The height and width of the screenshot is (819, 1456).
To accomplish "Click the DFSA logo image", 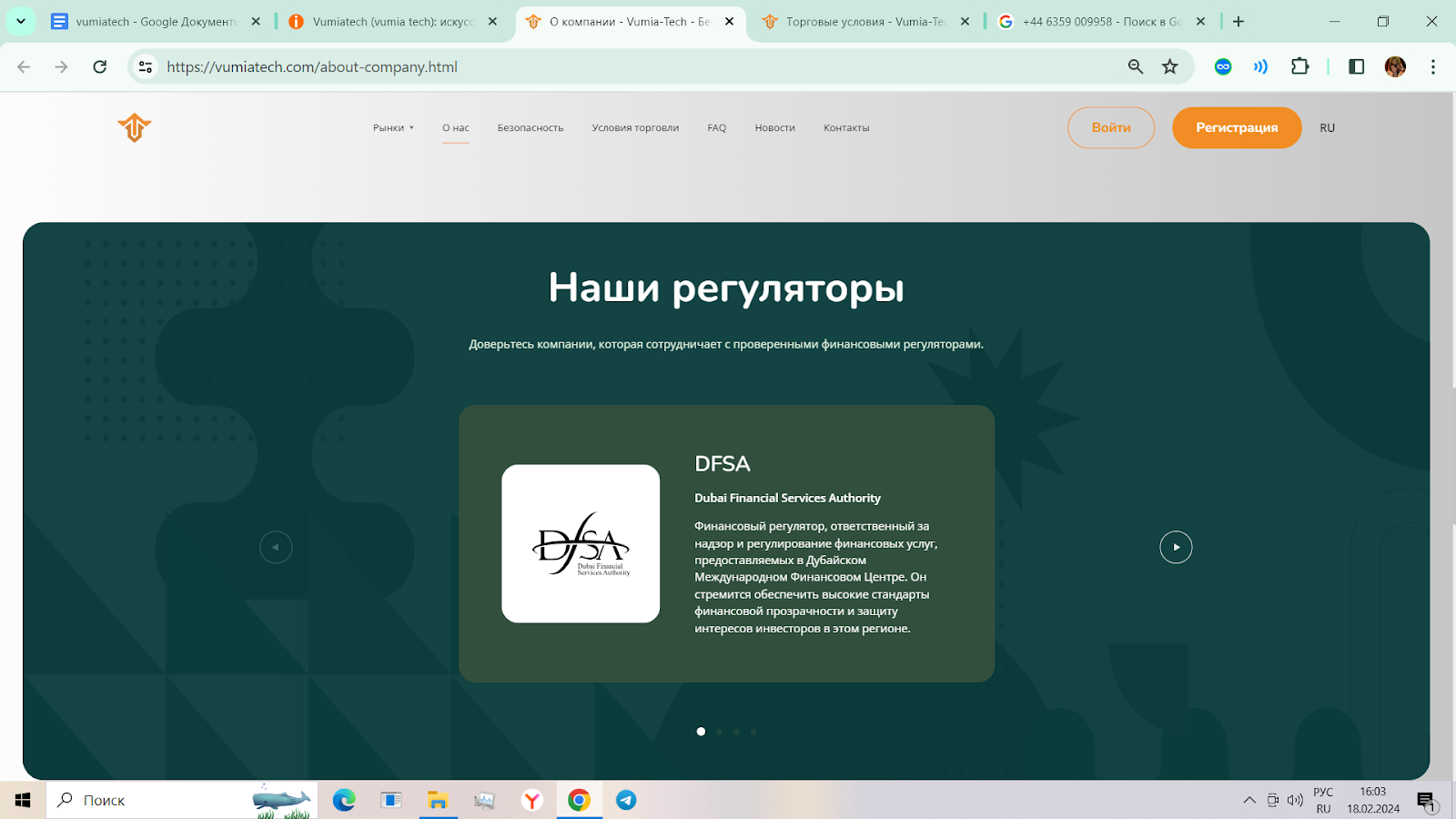I will (x=581, y=543).
